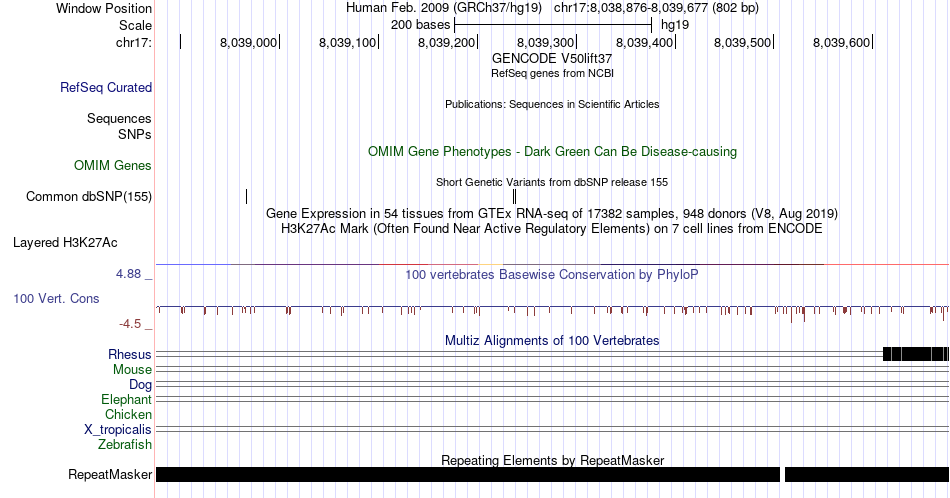The image size is (950, 498).
Task: Click the black Rhesus alignment block
Action: tap(916, 354)
